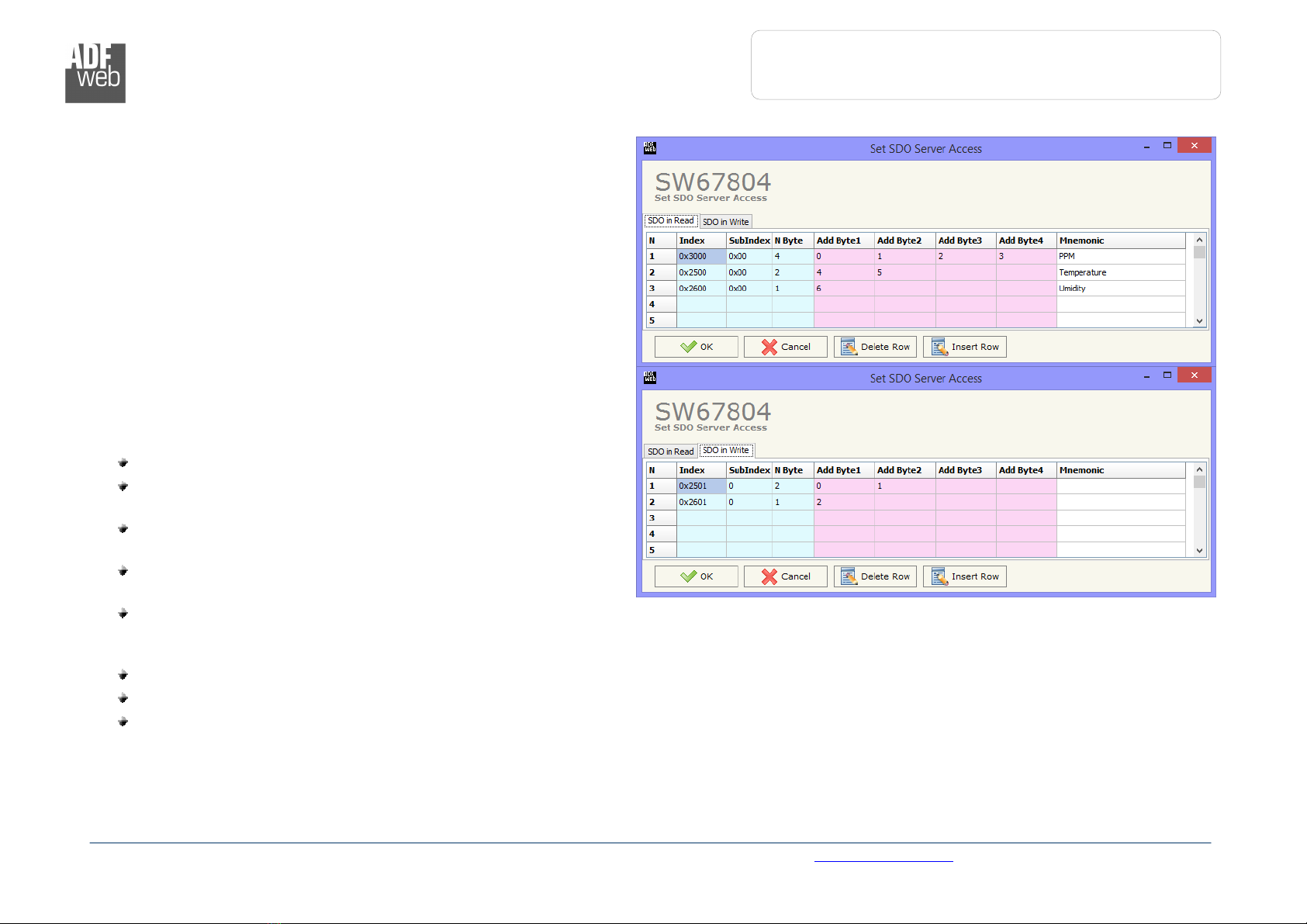Click Delete Row in the lower SDO window
Image resolution: width=1307 pixels, height=924 pixels.
875,576
